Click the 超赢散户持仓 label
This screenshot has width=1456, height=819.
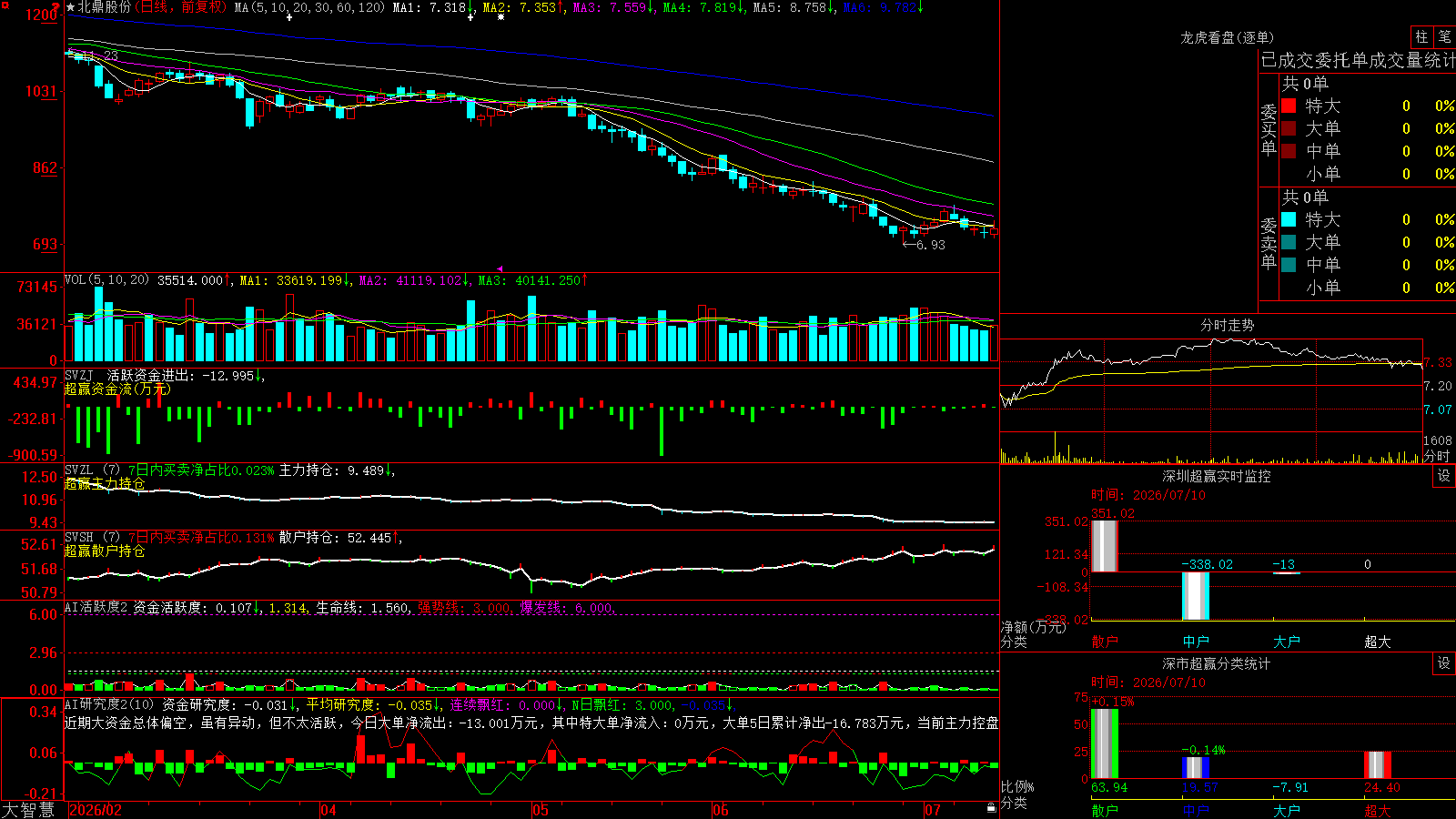coord(105,551)
